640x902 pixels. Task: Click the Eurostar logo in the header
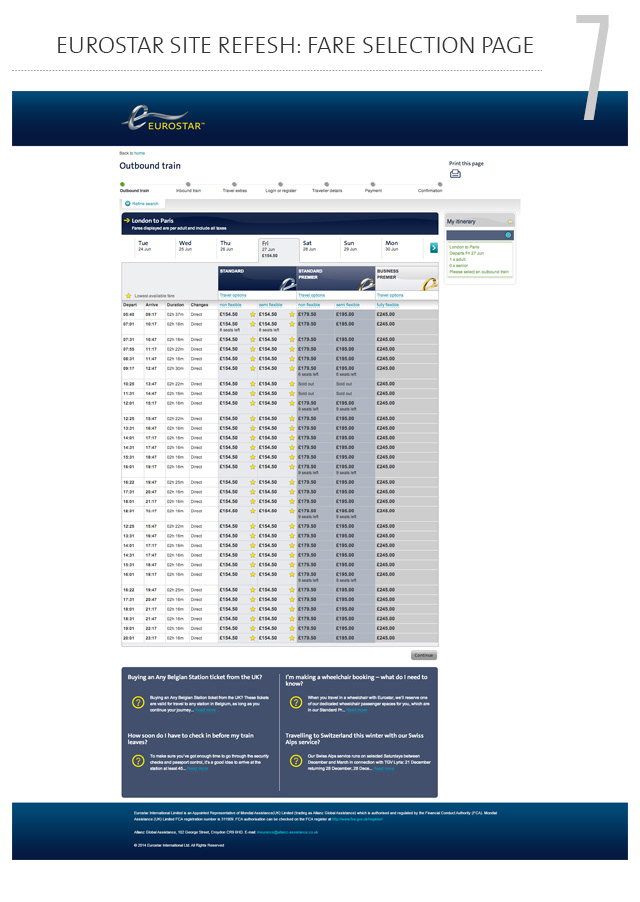pyautogui.click(x=163, y=118)
